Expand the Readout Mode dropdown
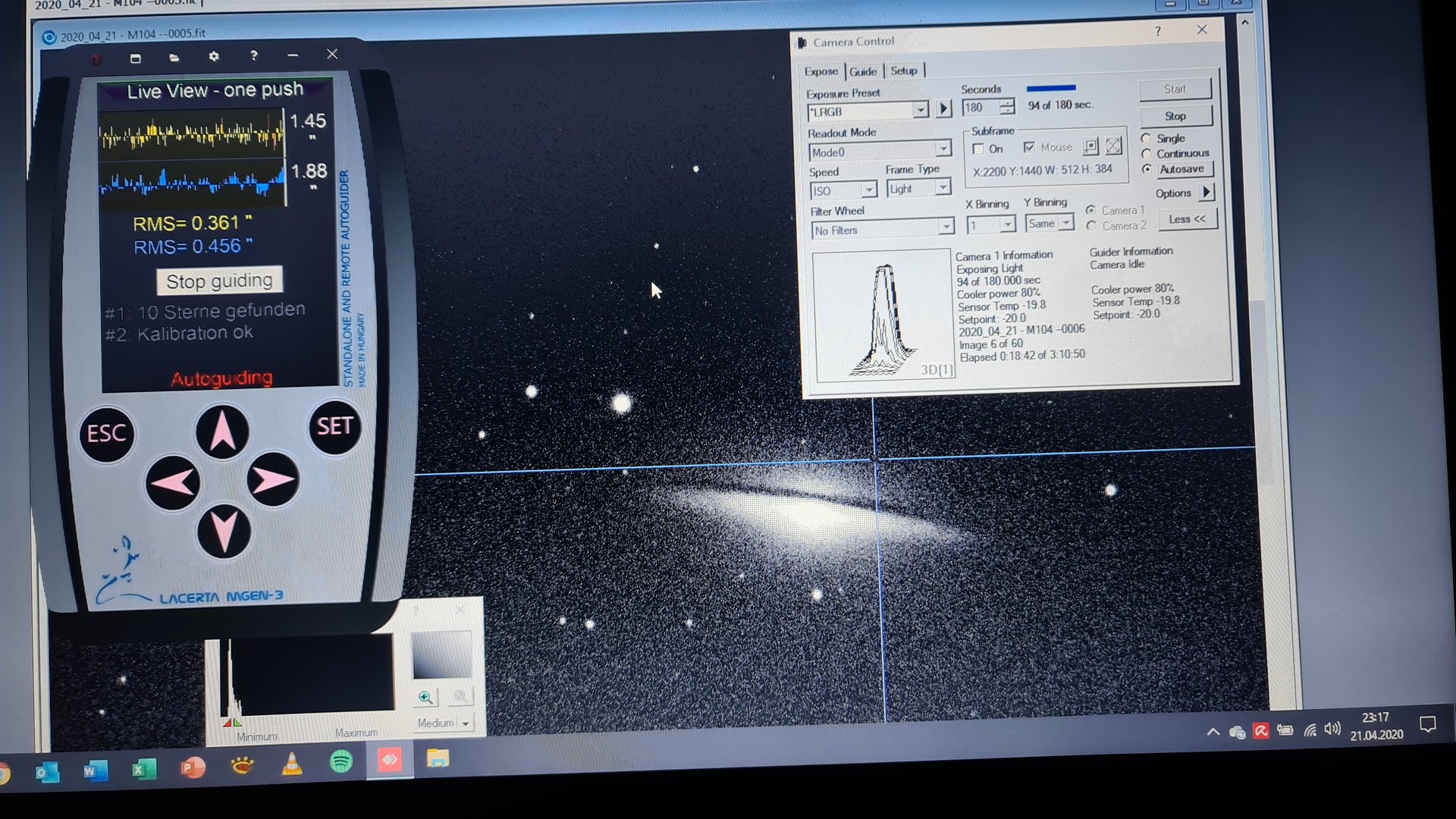The image size is (1456, 819). coord(943,149)
